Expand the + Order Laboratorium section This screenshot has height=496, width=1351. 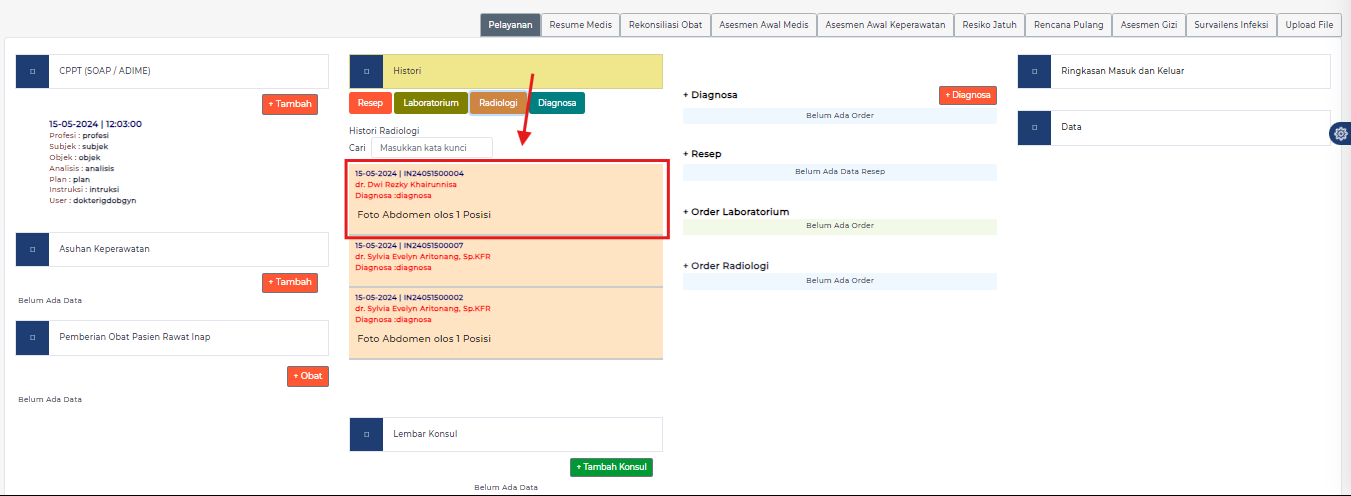736,212
